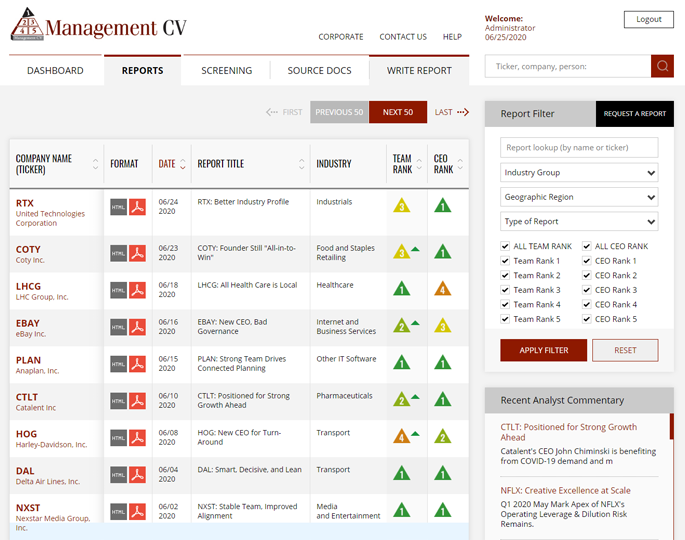Open the Corporate menu link
This screenshot has width=685, height=540.
(341, 37)
